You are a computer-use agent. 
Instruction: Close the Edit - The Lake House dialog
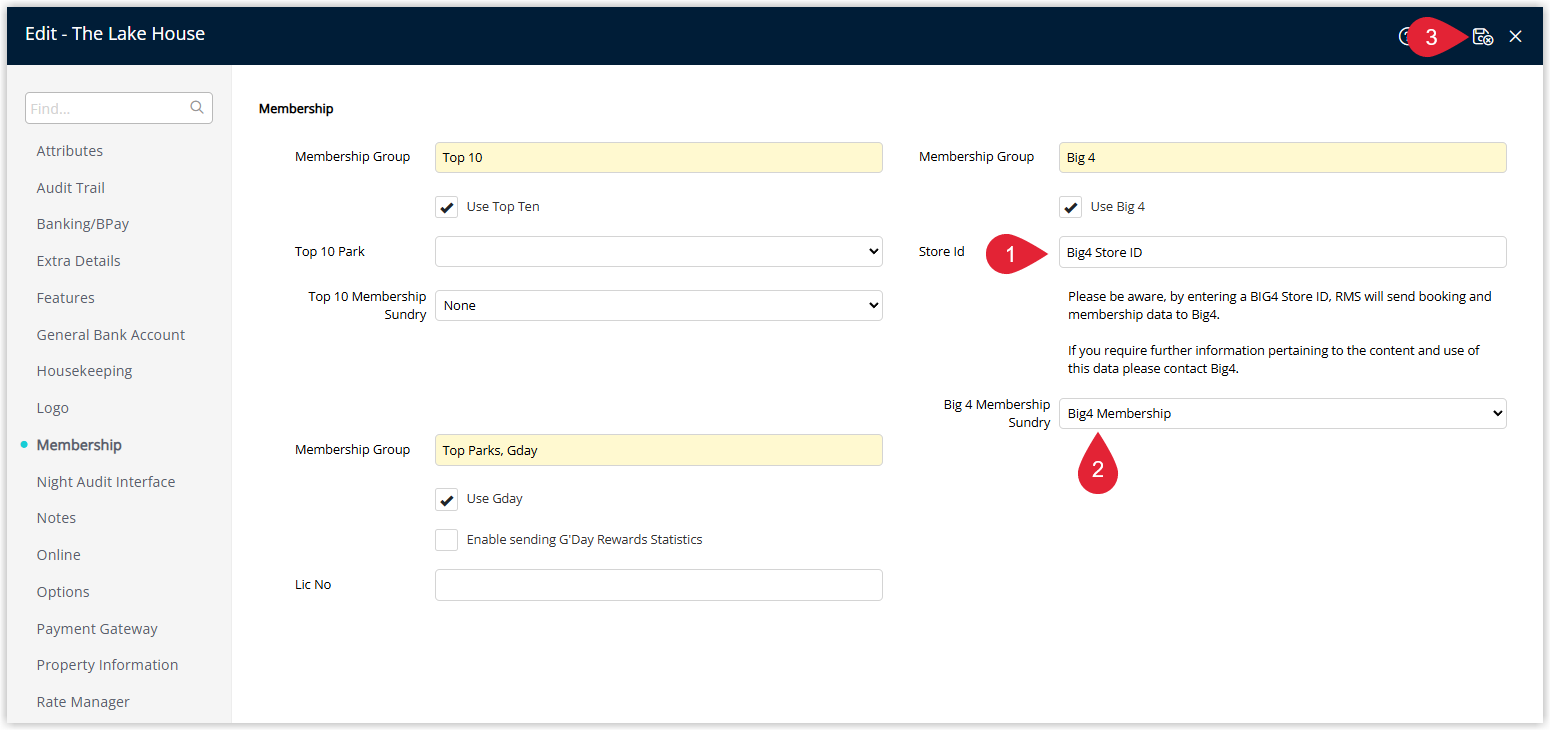click(1516, 37)
